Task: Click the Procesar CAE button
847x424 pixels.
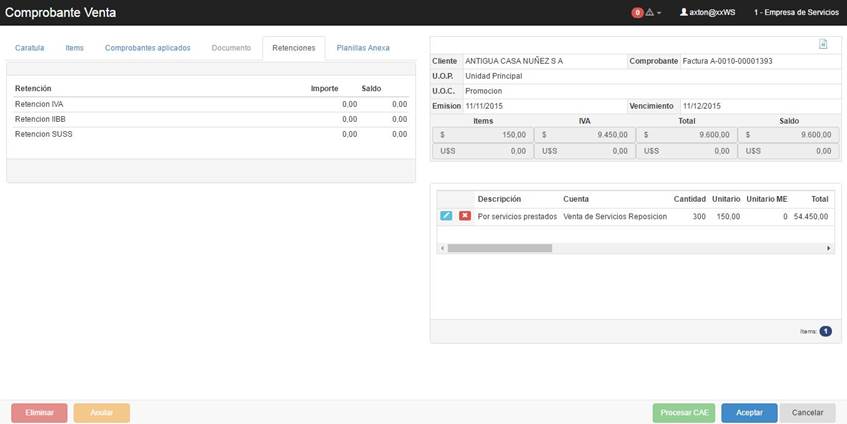Action: pos(684,413)
